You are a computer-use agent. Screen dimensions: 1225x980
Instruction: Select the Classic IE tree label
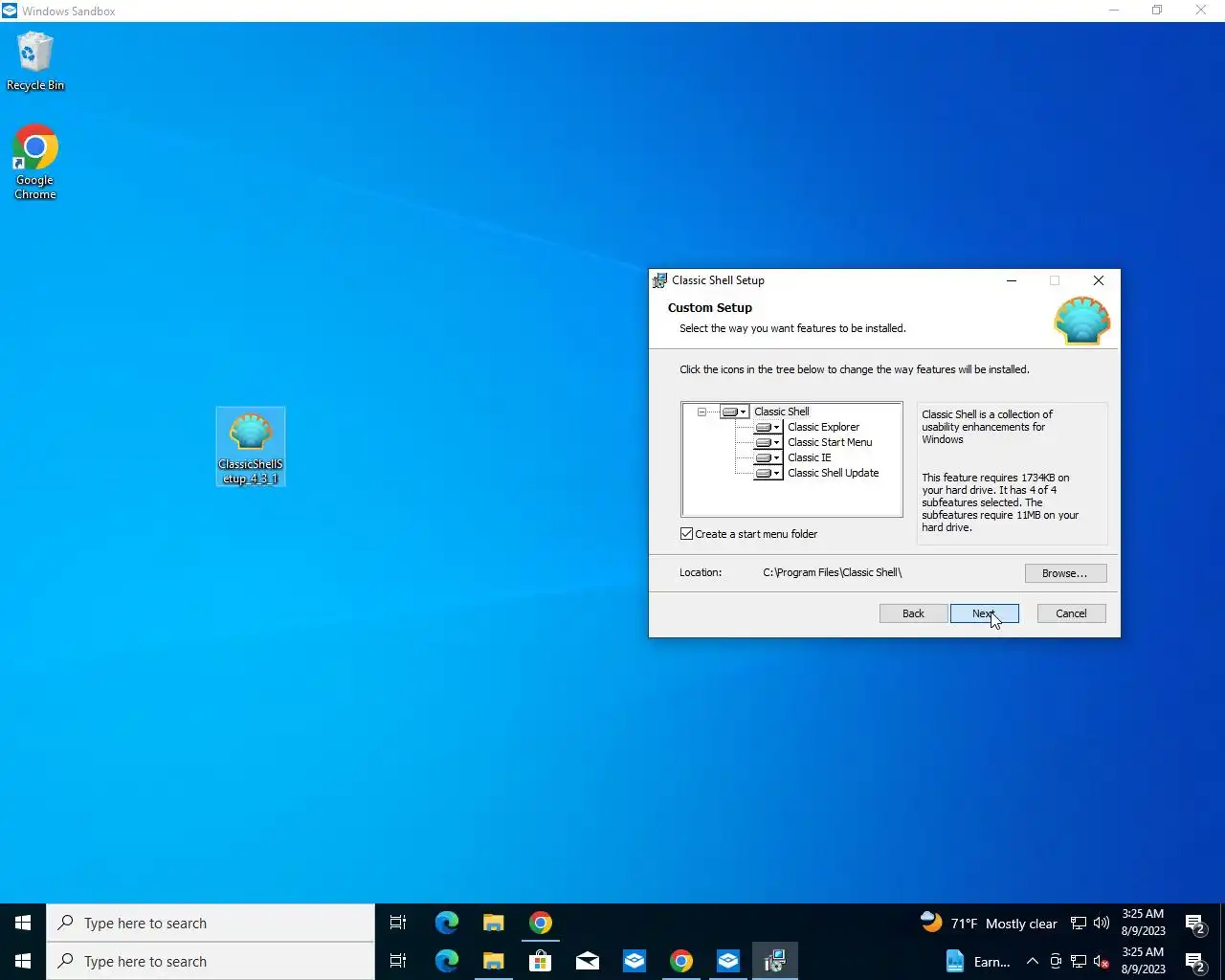809,457
